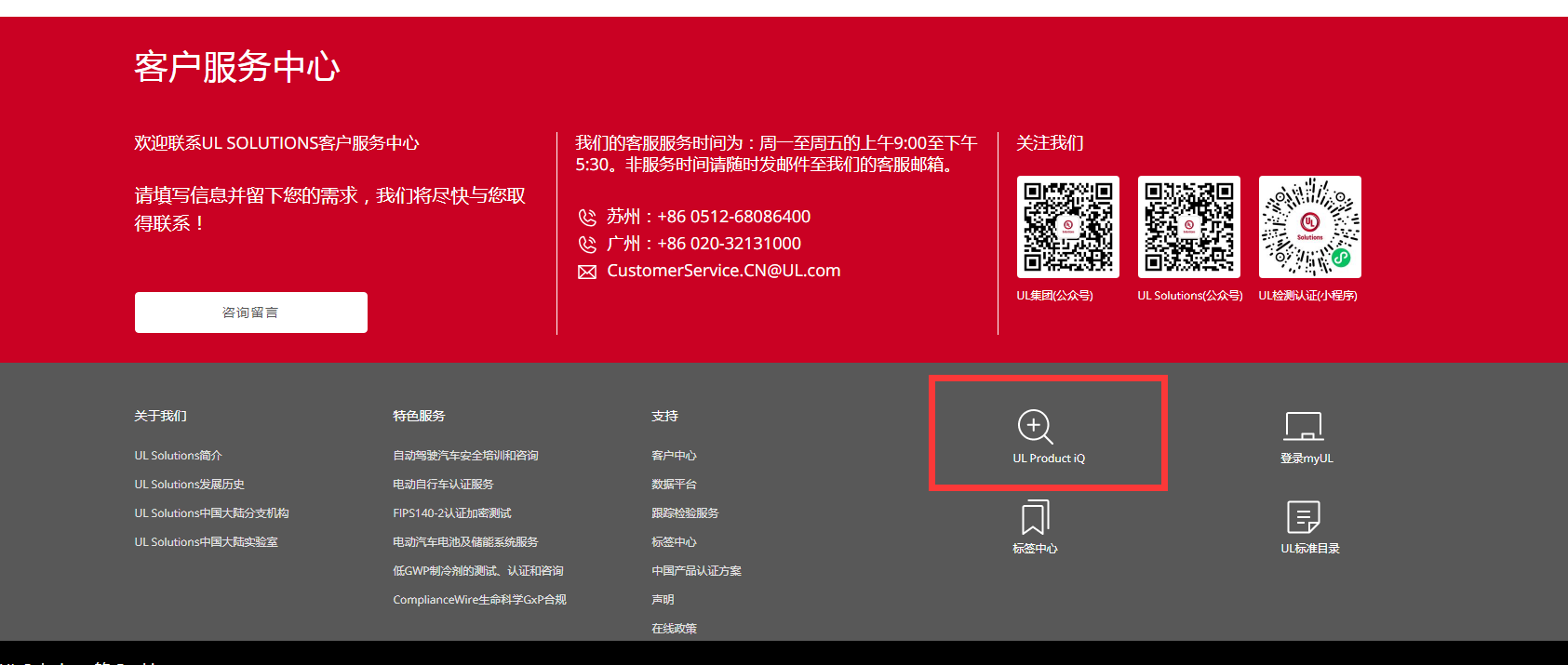Click the UL Product iQ magnifier icon
This screenshot has width=1568, height=665.
[x=1035, y=427]
